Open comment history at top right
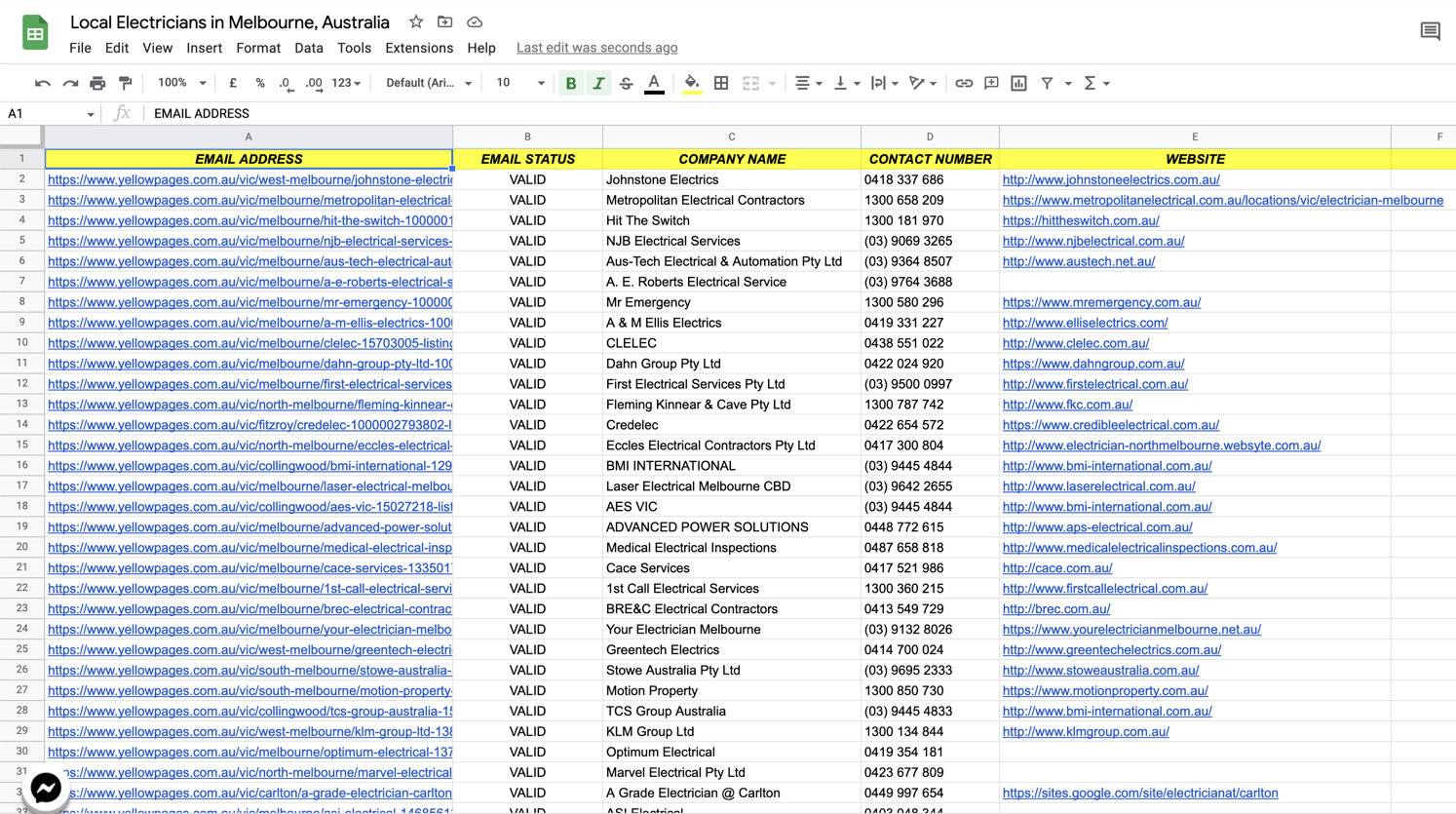Viewport: 1456px width, 814px height. click(x=1430, y=31)
